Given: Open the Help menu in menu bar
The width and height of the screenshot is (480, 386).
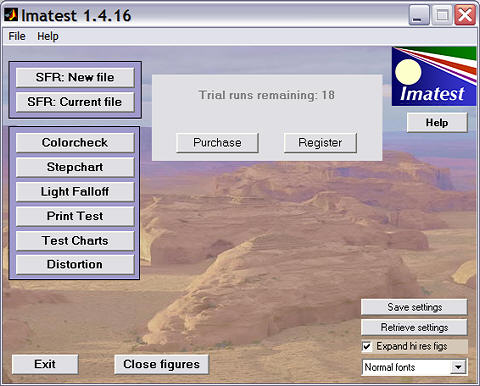Looking at the screenshot, I should point(48,36).
